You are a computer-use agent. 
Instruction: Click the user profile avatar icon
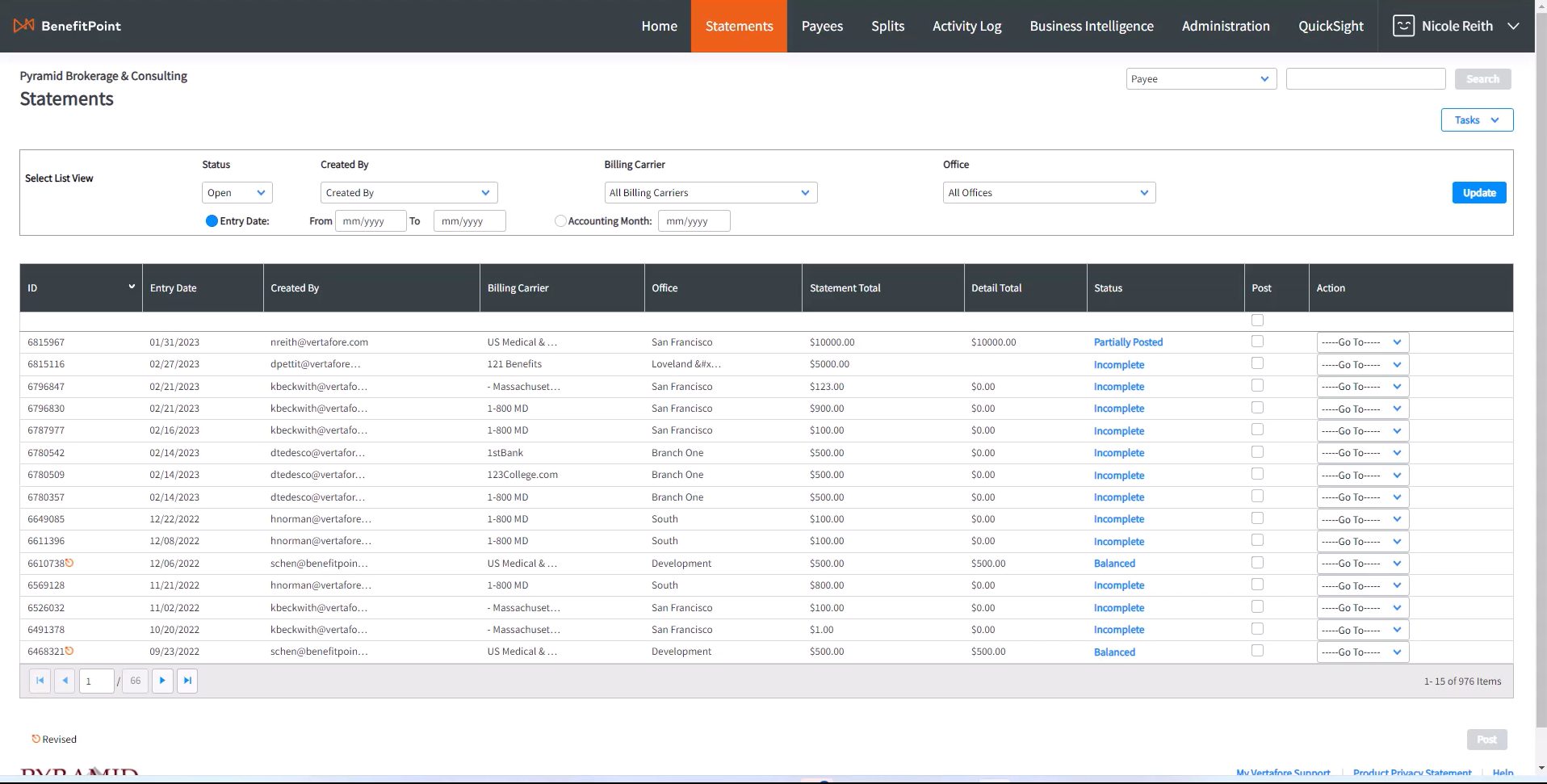point(1403,26)
